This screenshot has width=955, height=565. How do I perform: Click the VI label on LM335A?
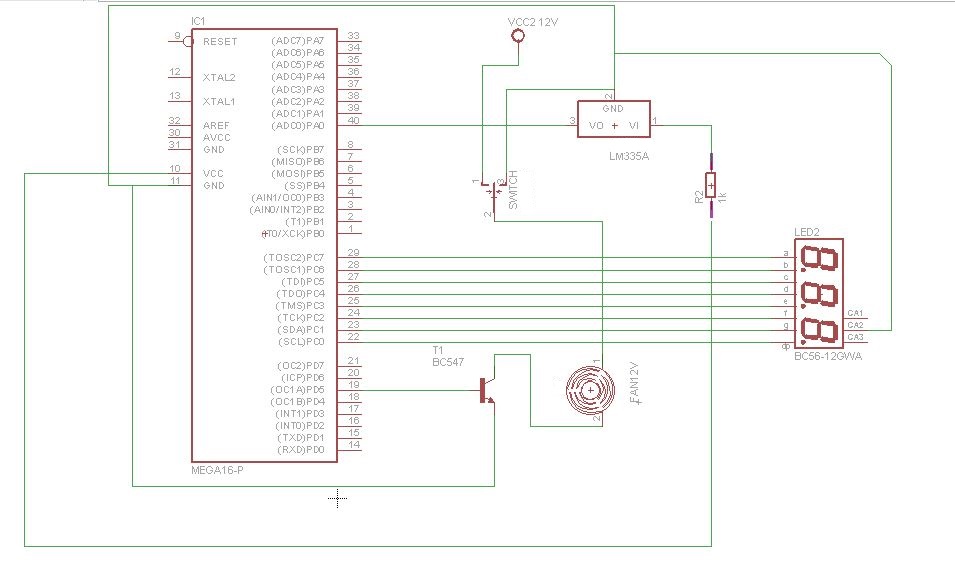point(634,125)
